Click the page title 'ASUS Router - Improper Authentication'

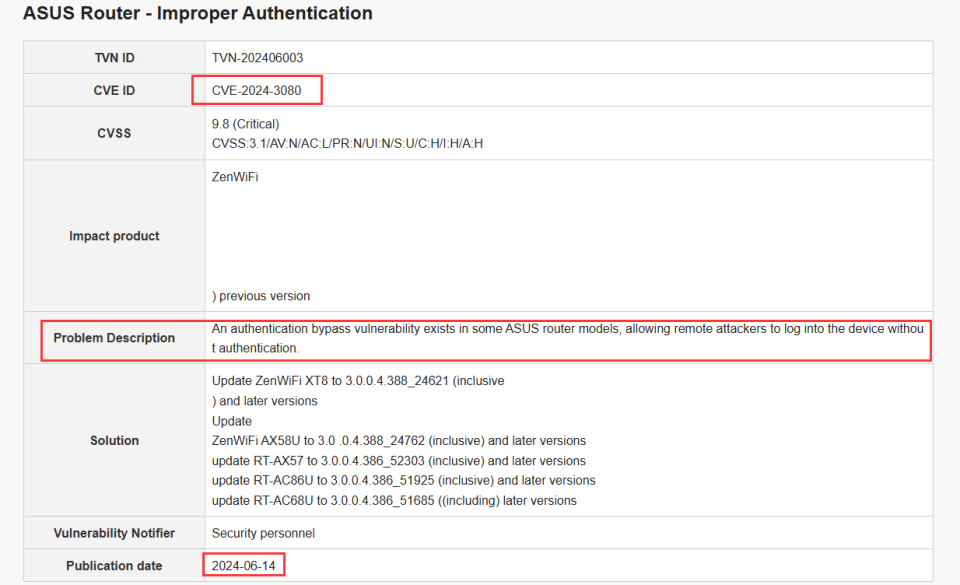coord(198,13)
